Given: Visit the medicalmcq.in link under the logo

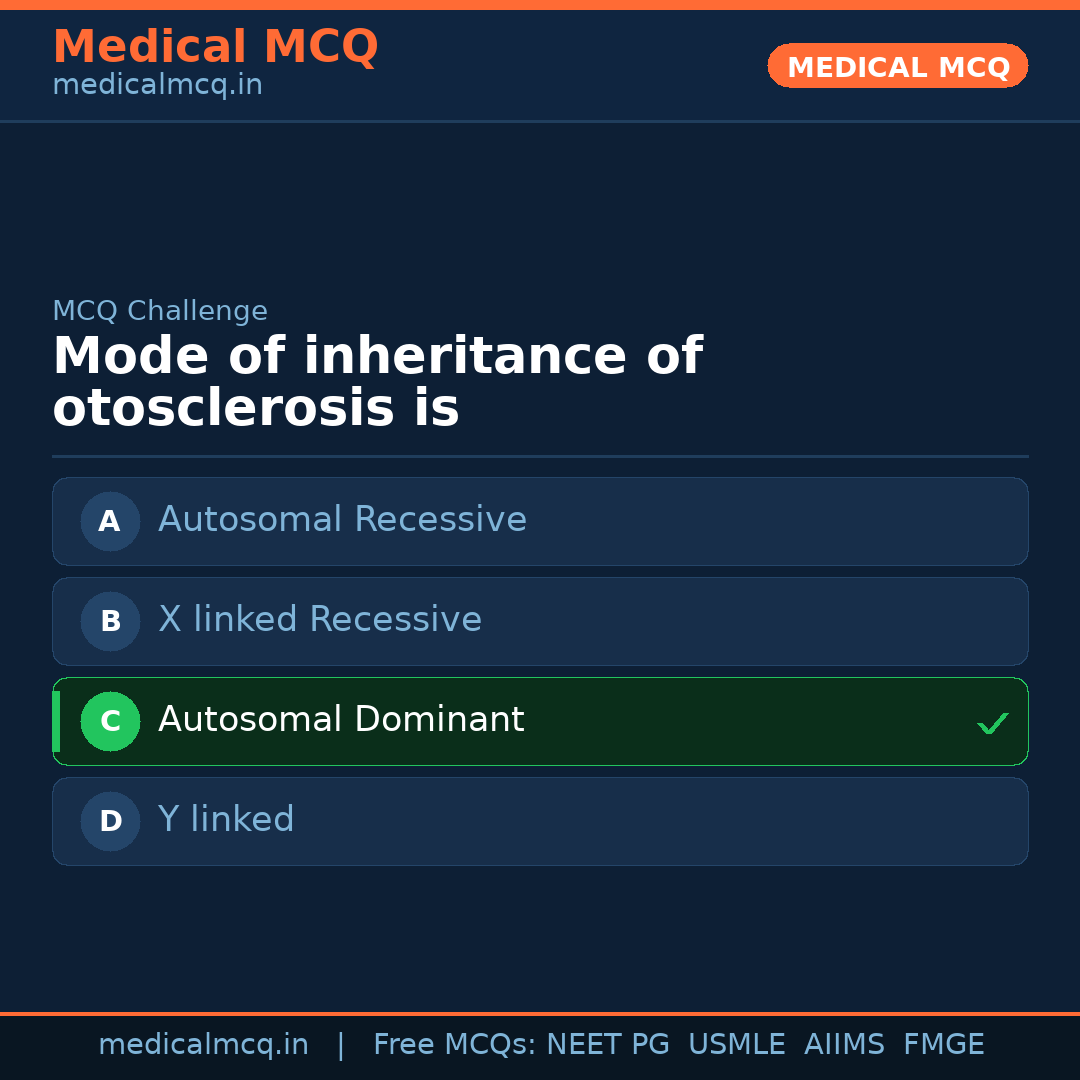Looking at the screenshot, I should click(157, 84).
